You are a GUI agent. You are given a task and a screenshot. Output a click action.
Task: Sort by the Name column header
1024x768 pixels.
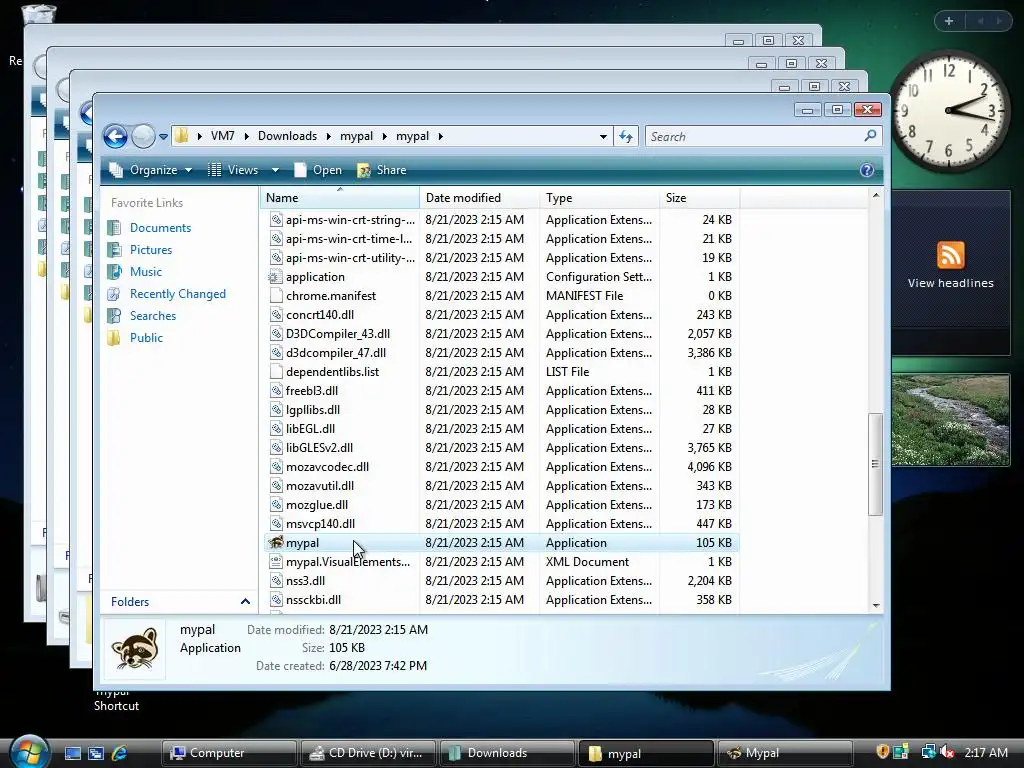pos(340,198)
